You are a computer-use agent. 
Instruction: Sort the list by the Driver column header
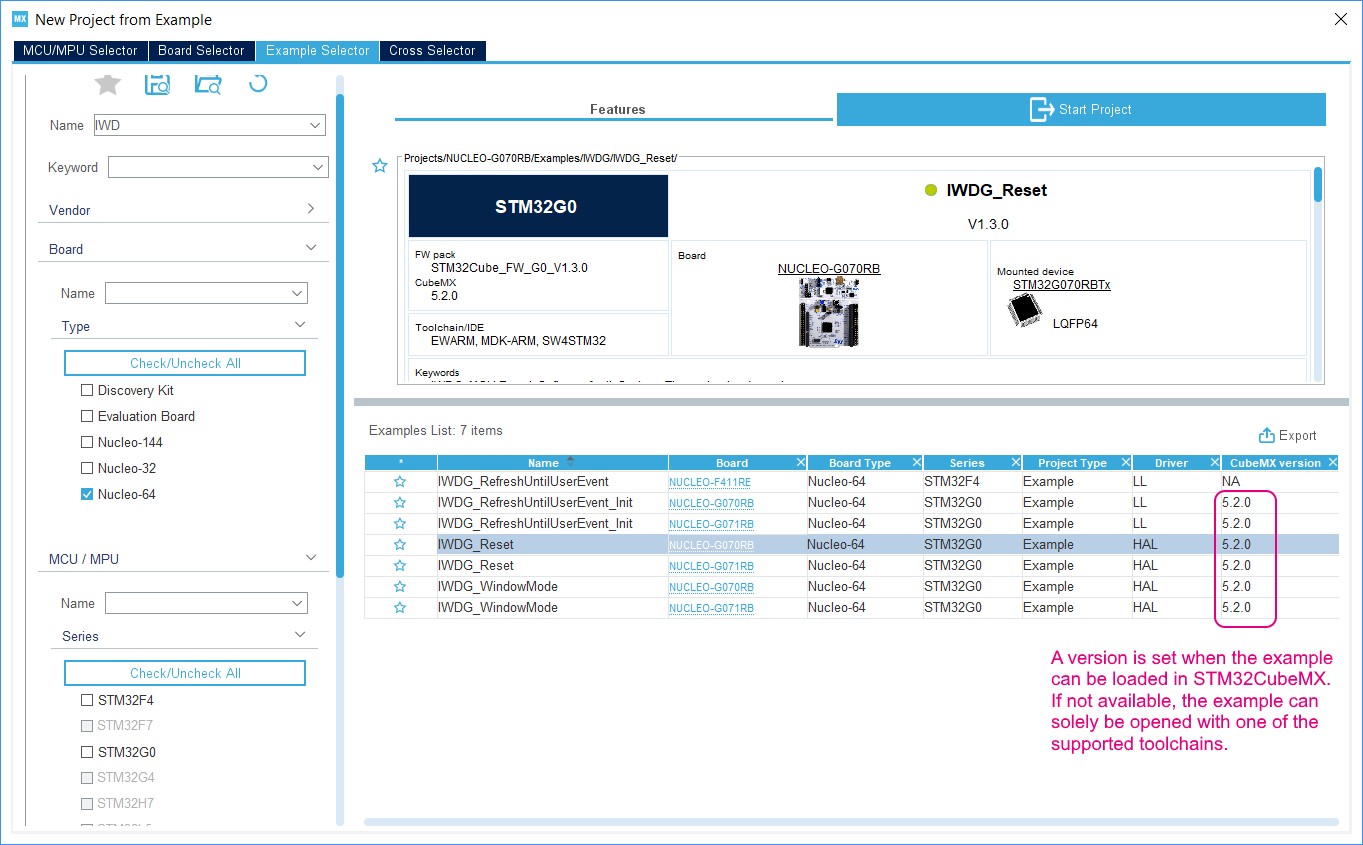tap(1171, 463)
